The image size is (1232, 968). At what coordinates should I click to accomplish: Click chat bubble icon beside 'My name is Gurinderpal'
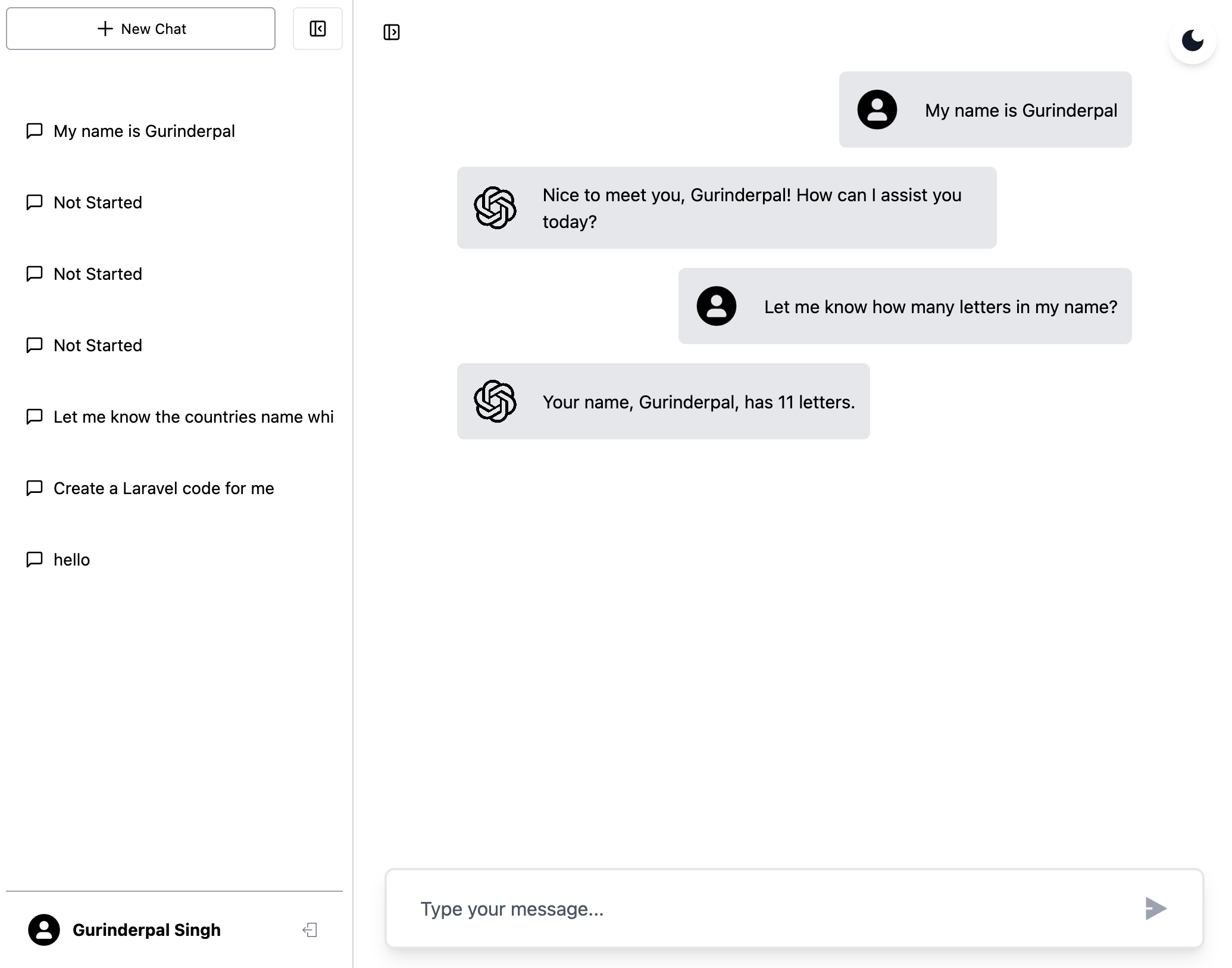click(35, 130)
